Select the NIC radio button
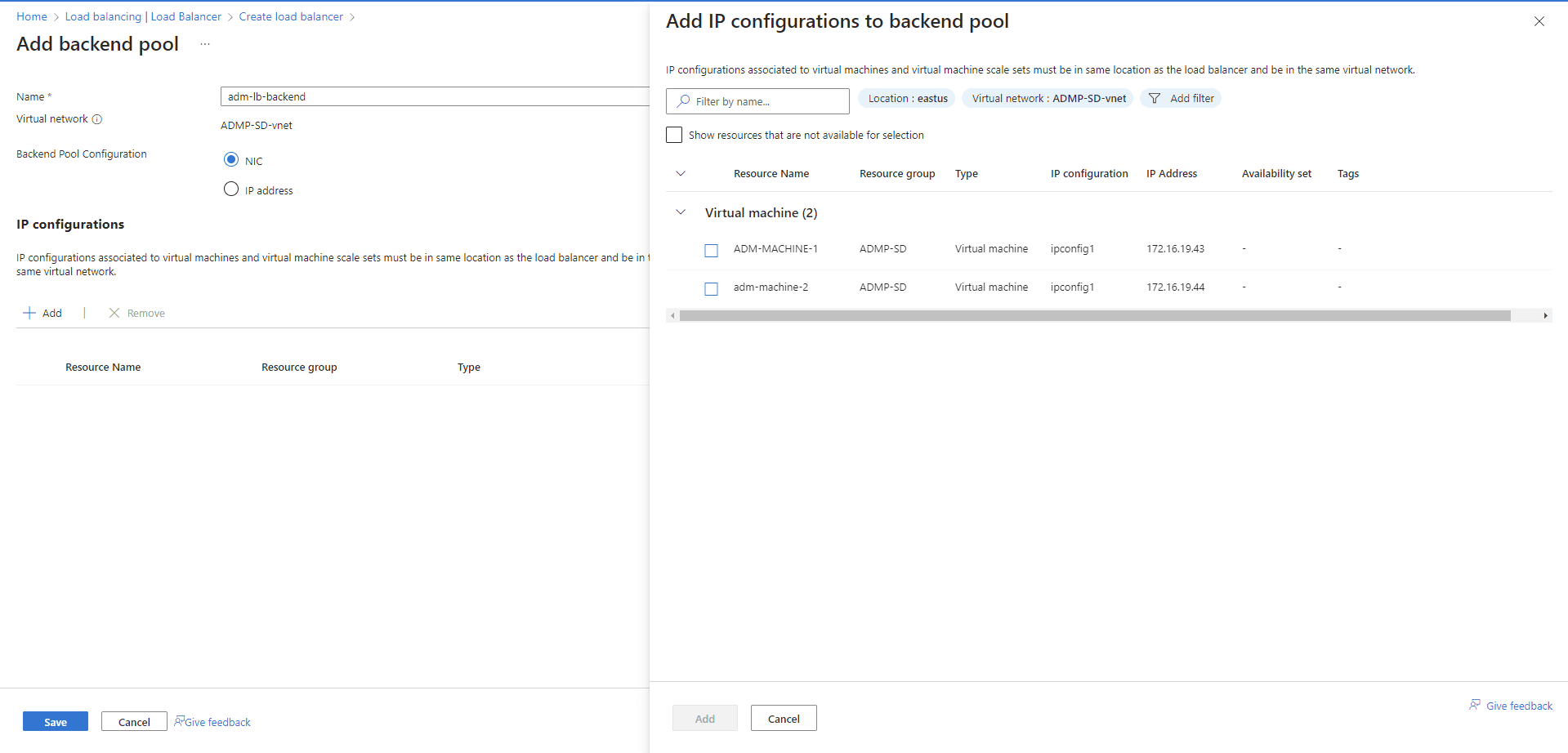Screen dimensions: 1568x753 [x=231, y=159]
